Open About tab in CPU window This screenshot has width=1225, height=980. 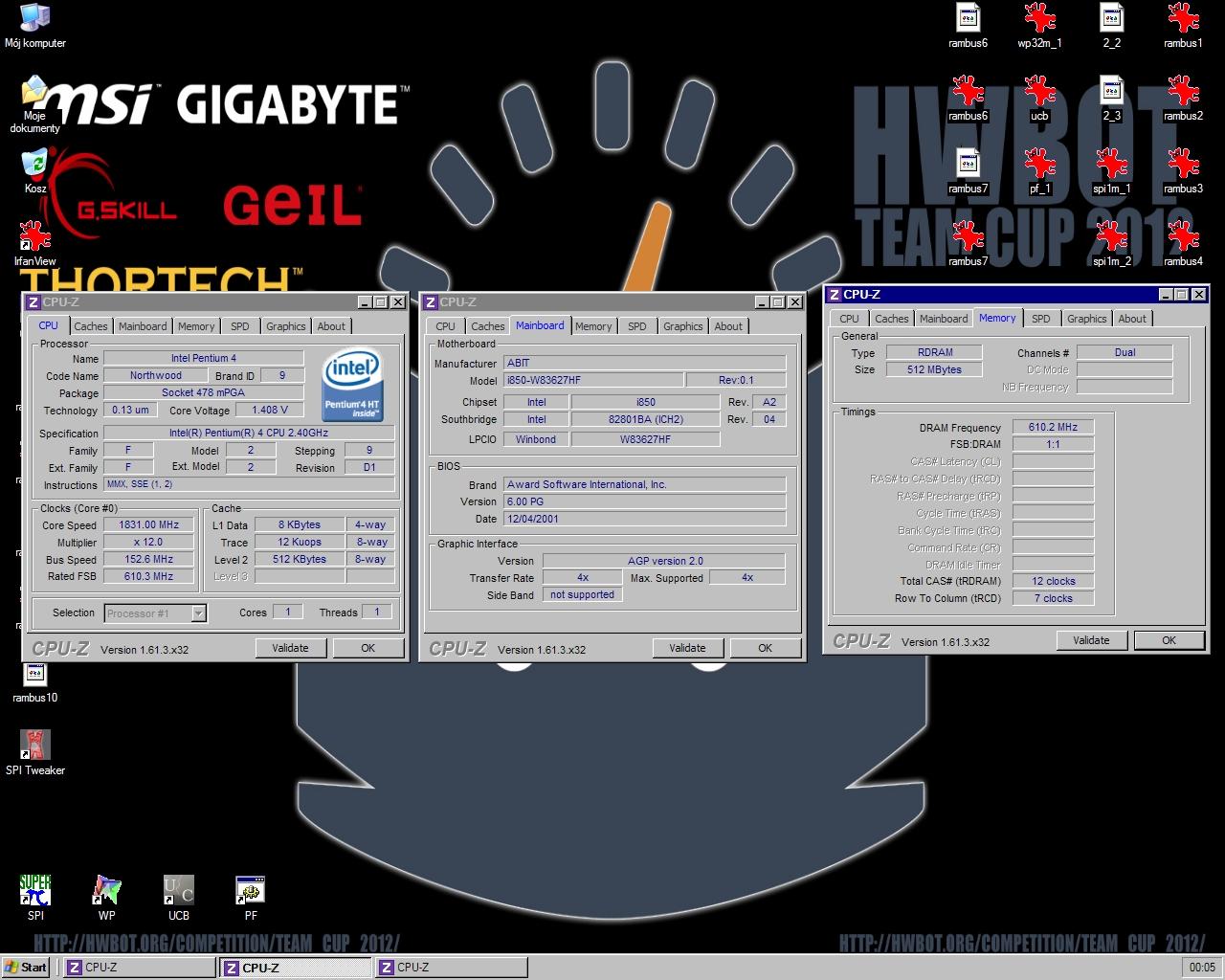pyautogui.click(x=331, y=326)
